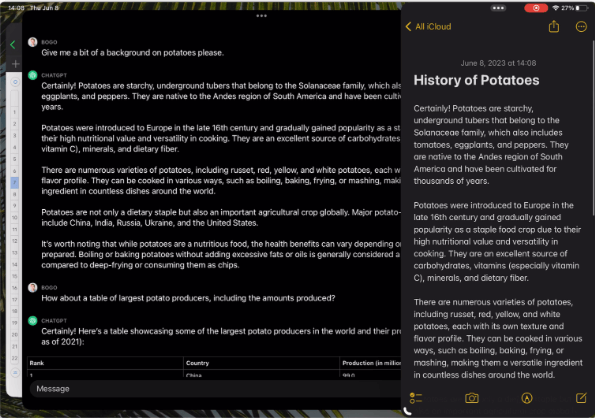The height and width of the screenshot is (418, 595).
Task: Tap ChatGPT paragraph 'There are numerous varieties of potatoes'
Action: click(x=221, y=181)
